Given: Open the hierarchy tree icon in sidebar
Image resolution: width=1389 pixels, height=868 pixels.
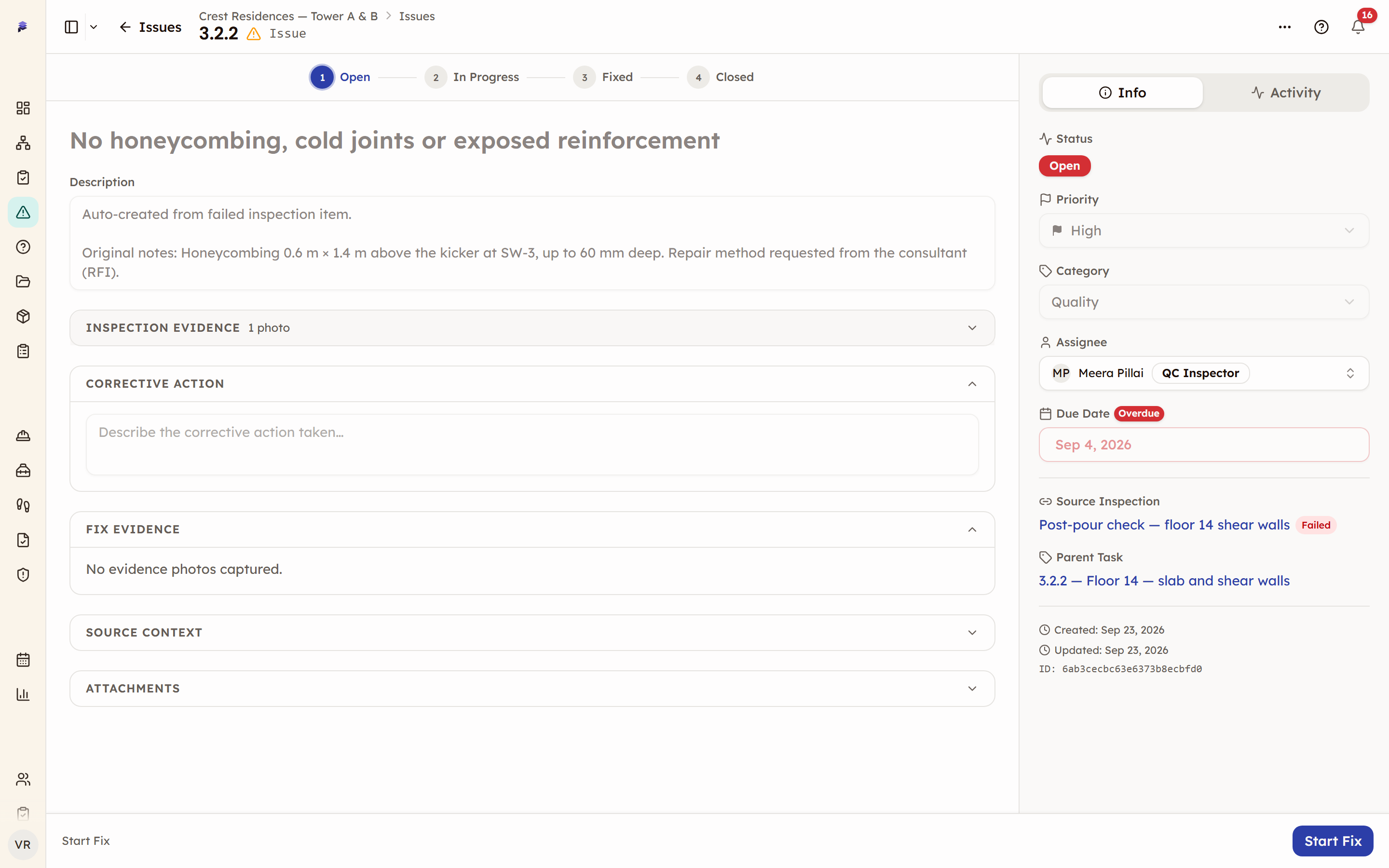Looking at the screenshot, I should coord(23,143).
